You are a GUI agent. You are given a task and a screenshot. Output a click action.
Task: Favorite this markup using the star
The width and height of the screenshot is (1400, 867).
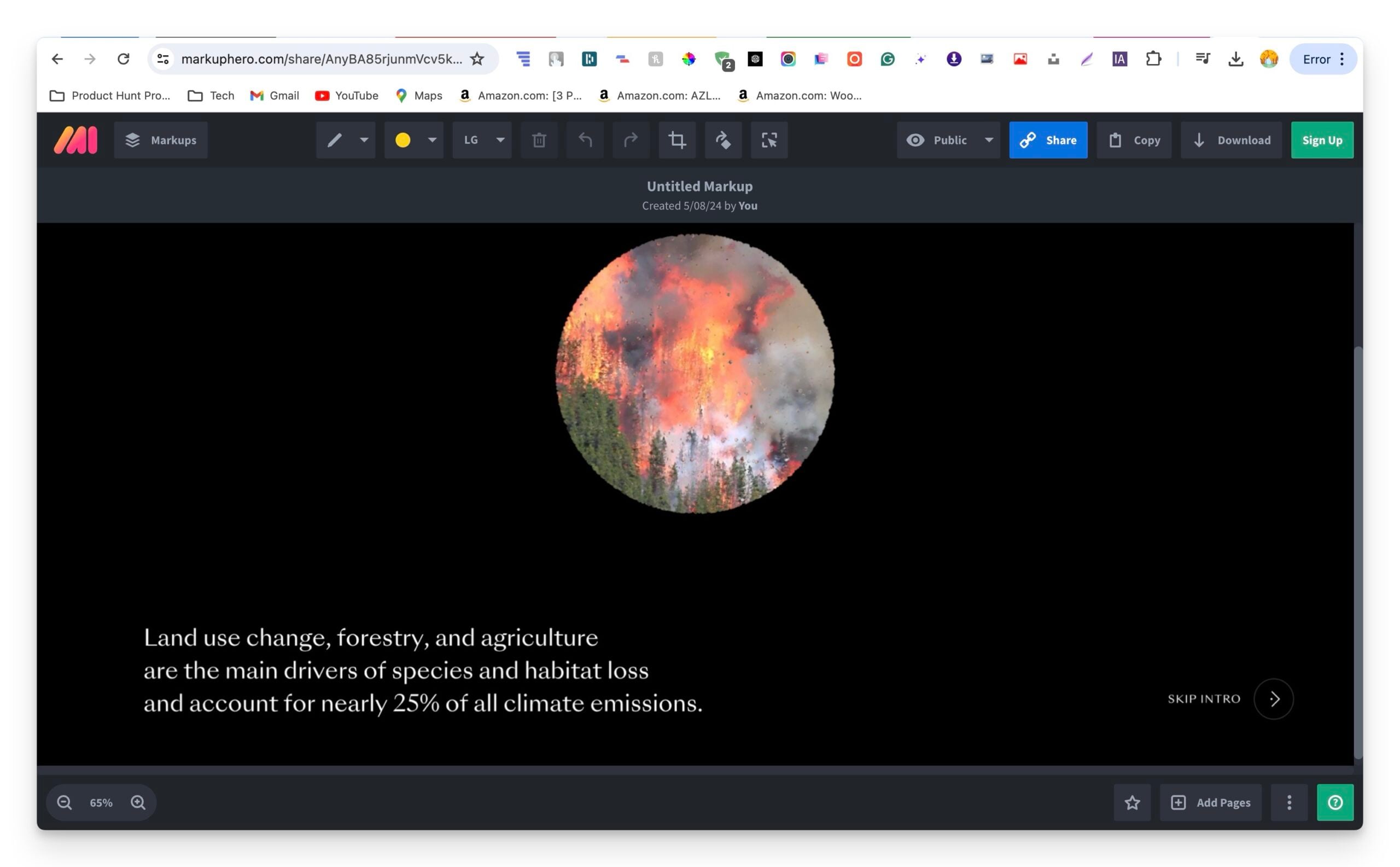(x=1131, y=802)
